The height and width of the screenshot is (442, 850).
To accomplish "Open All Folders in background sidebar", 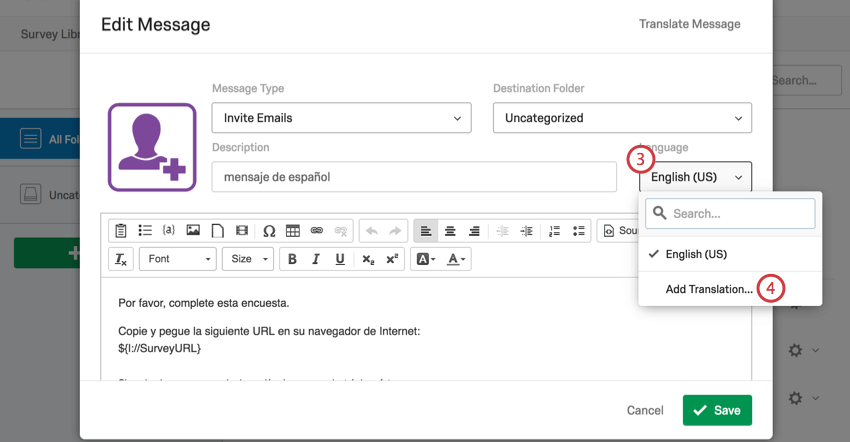I will 40,139.
